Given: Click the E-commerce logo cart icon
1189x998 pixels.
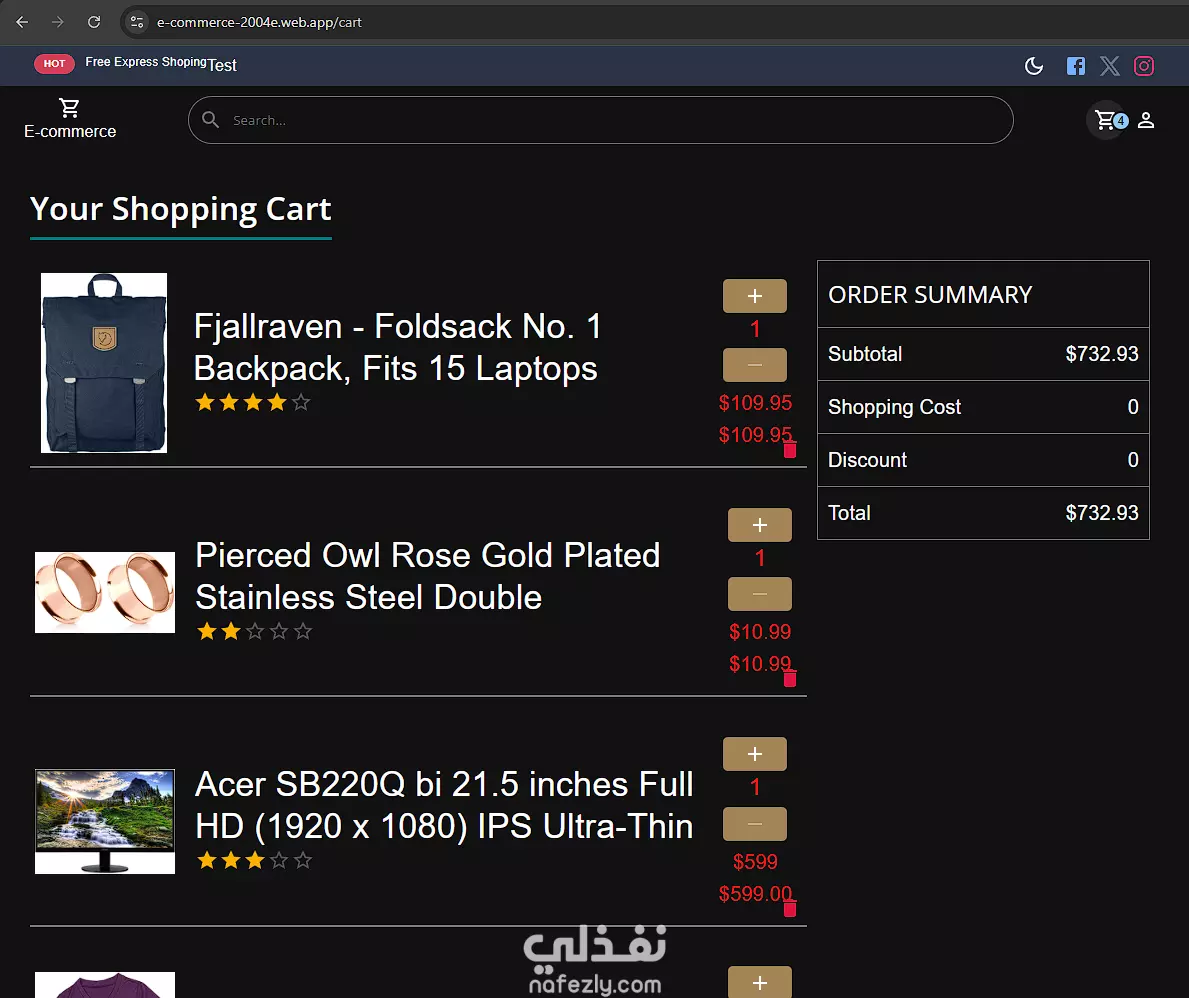Looking at the screenshot, I should coord(70,108).
